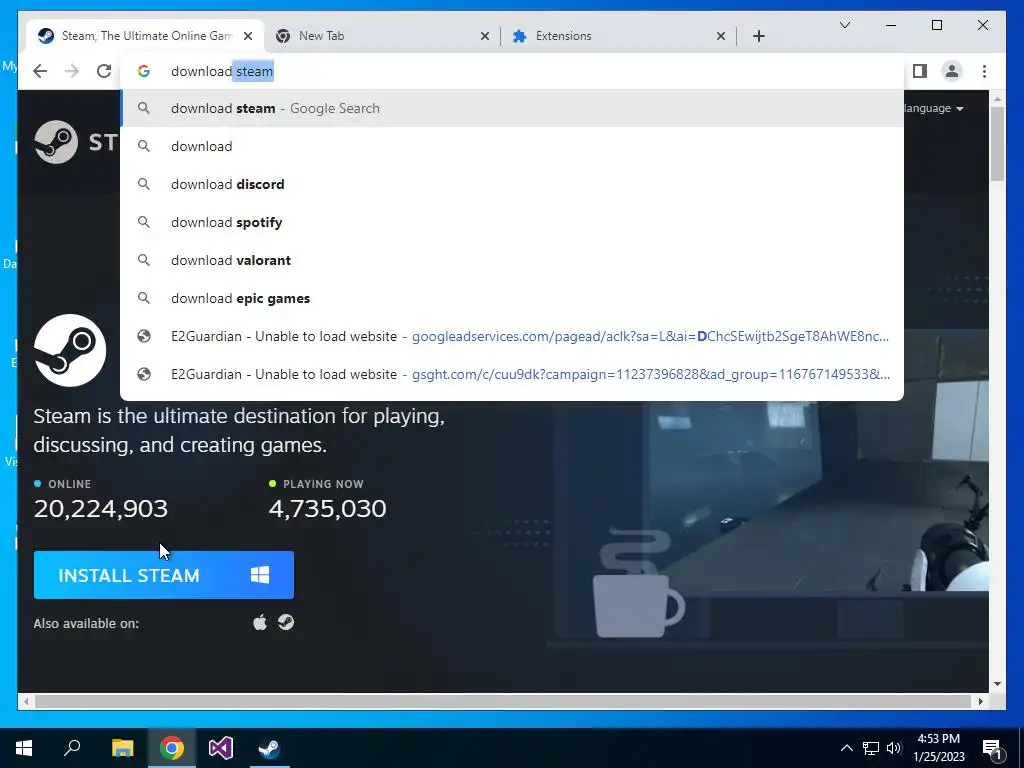Click the large round Steam logo
Image resolution: width=1024 pixels, height=768 pixels.
pyautogui.click(x=70, y=350)
